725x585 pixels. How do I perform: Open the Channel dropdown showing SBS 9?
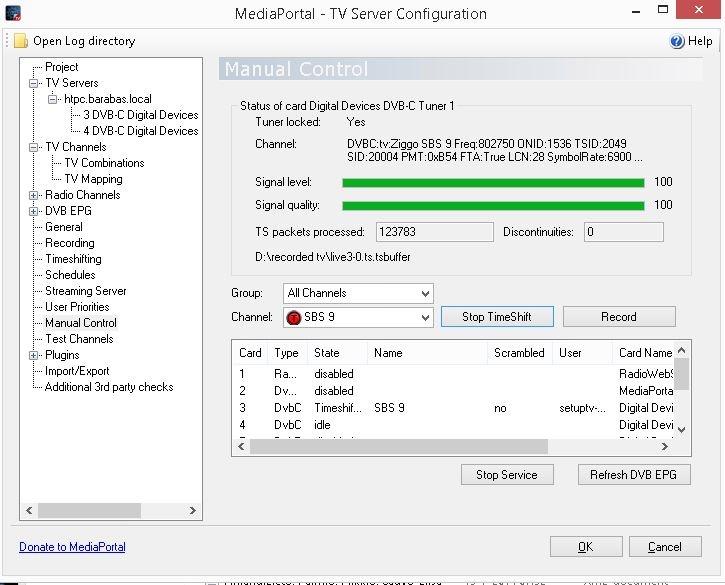click(358, 317)
